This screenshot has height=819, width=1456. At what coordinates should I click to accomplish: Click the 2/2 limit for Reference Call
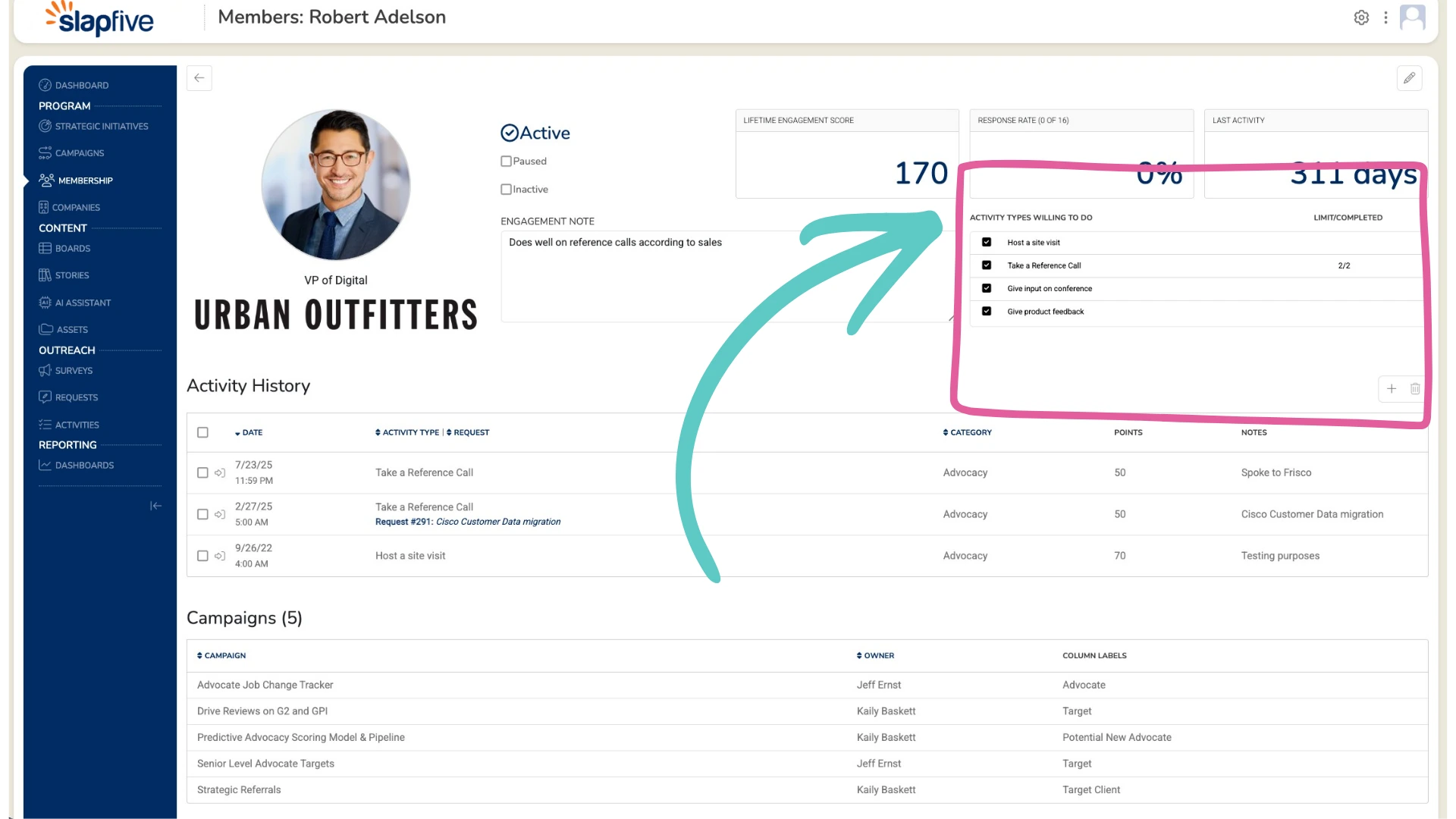[1344, 266]
